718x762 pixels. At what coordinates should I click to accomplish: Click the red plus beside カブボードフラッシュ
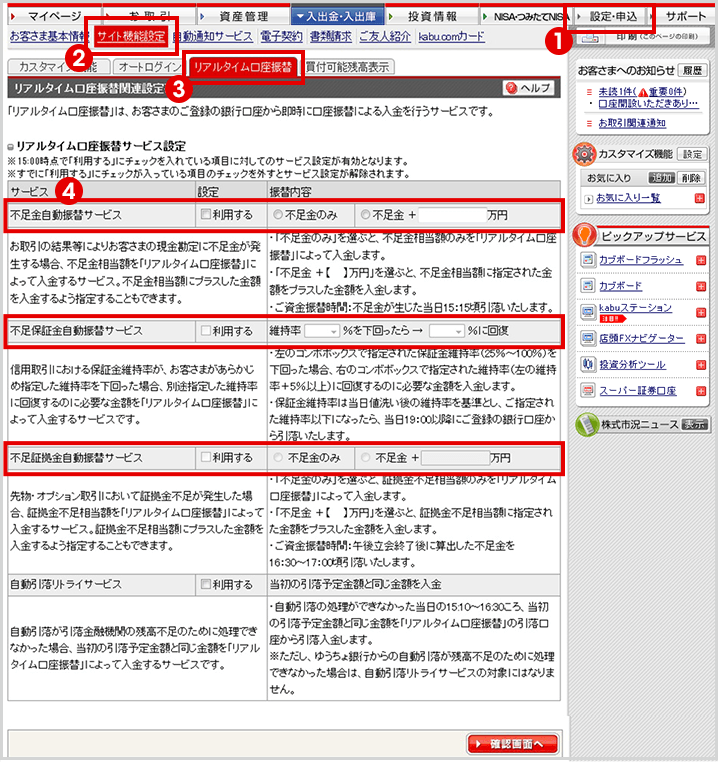coord(701,260)
